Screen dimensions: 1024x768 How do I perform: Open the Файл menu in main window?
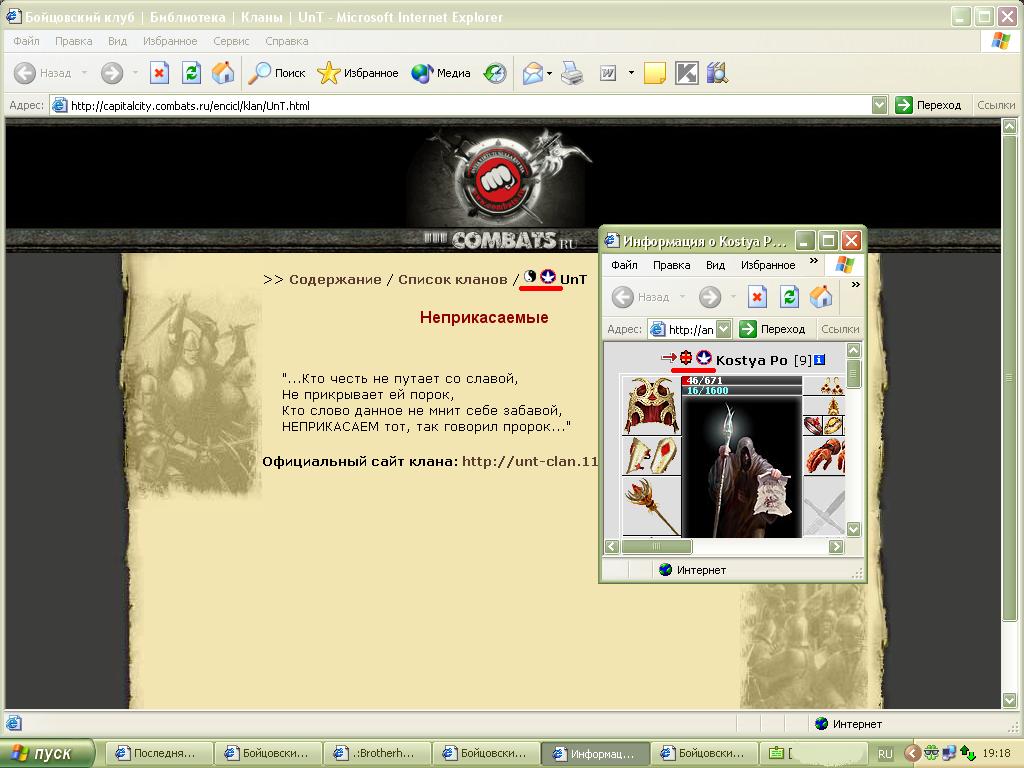click(x=26, y=41)
